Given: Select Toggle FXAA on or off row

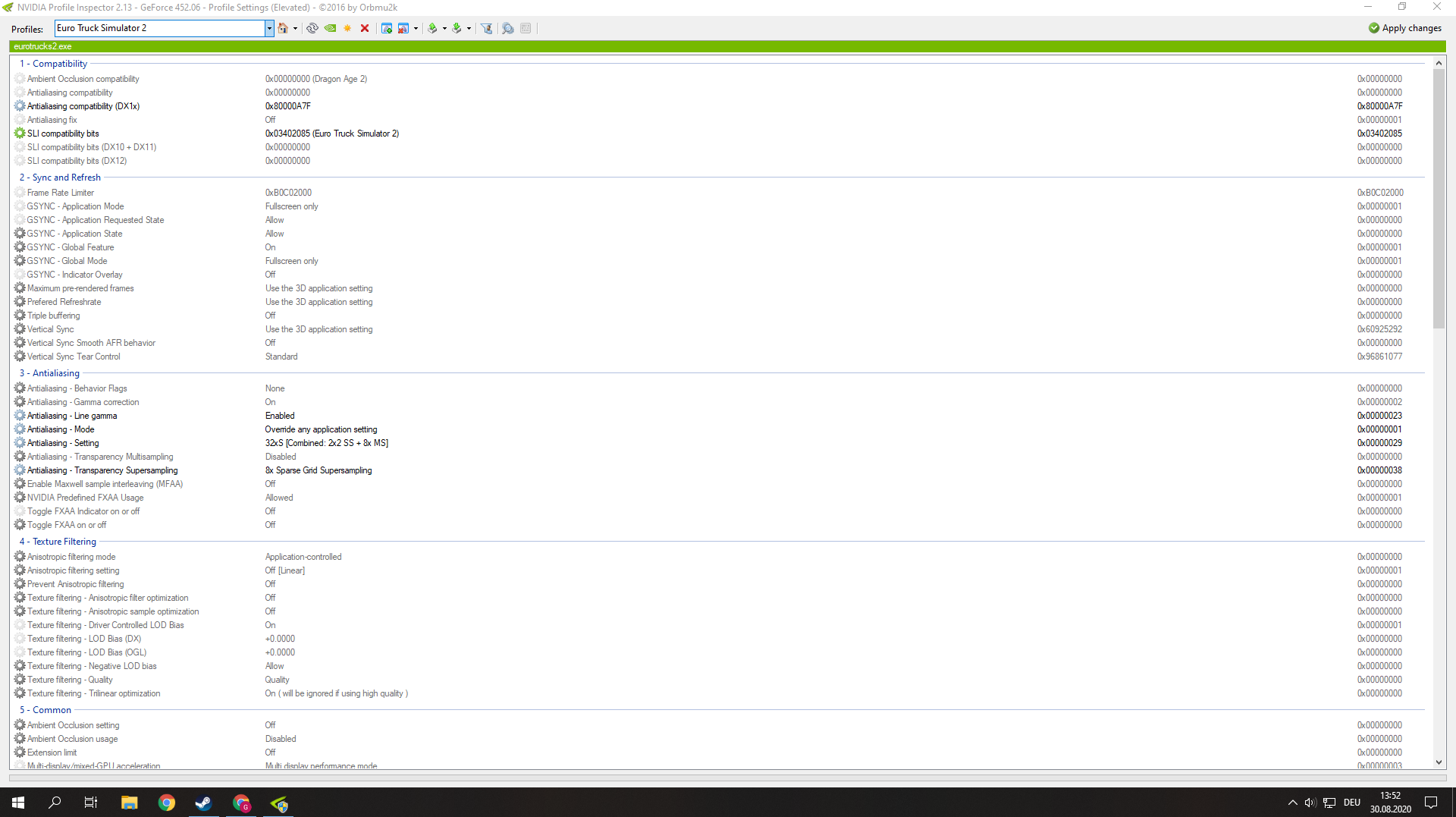Looking at the screenshot, I should pos(719,525).
